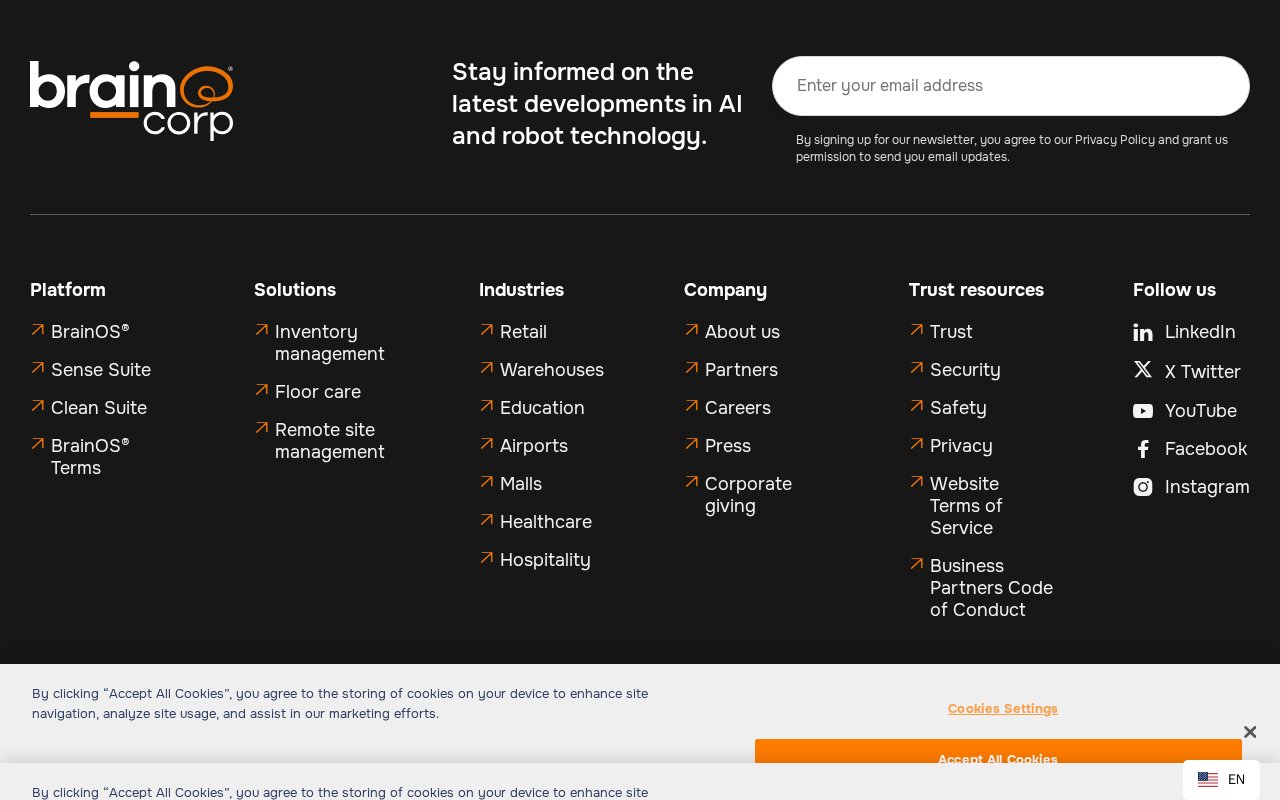Click YouTube text link
1280x800 pixels.
click(1201, 411)
